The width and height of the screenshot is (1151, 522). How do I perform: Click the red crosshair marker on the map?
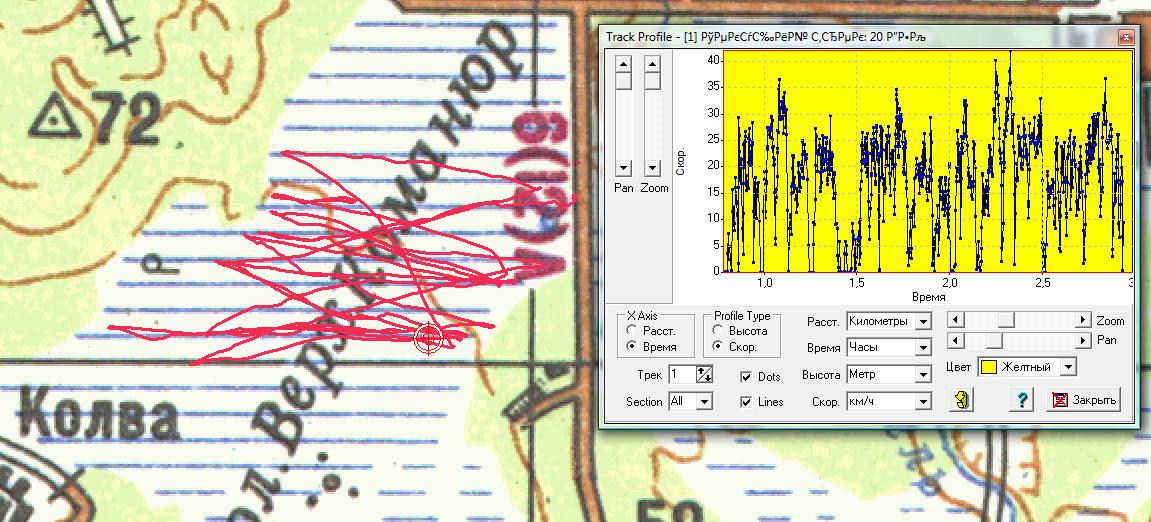pyautogui.click(x=428, y=338)
